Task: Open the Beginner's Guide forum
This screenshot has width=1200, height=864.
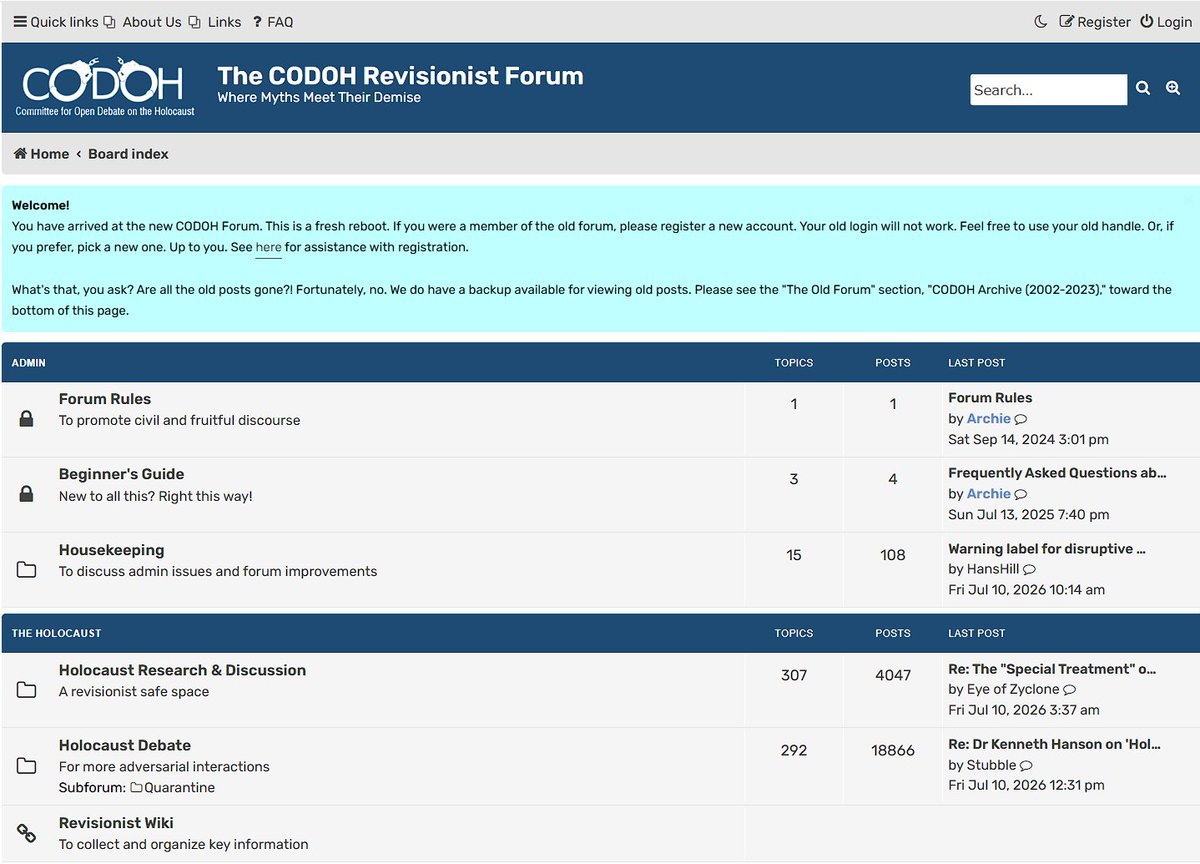Action: (121, 473)
